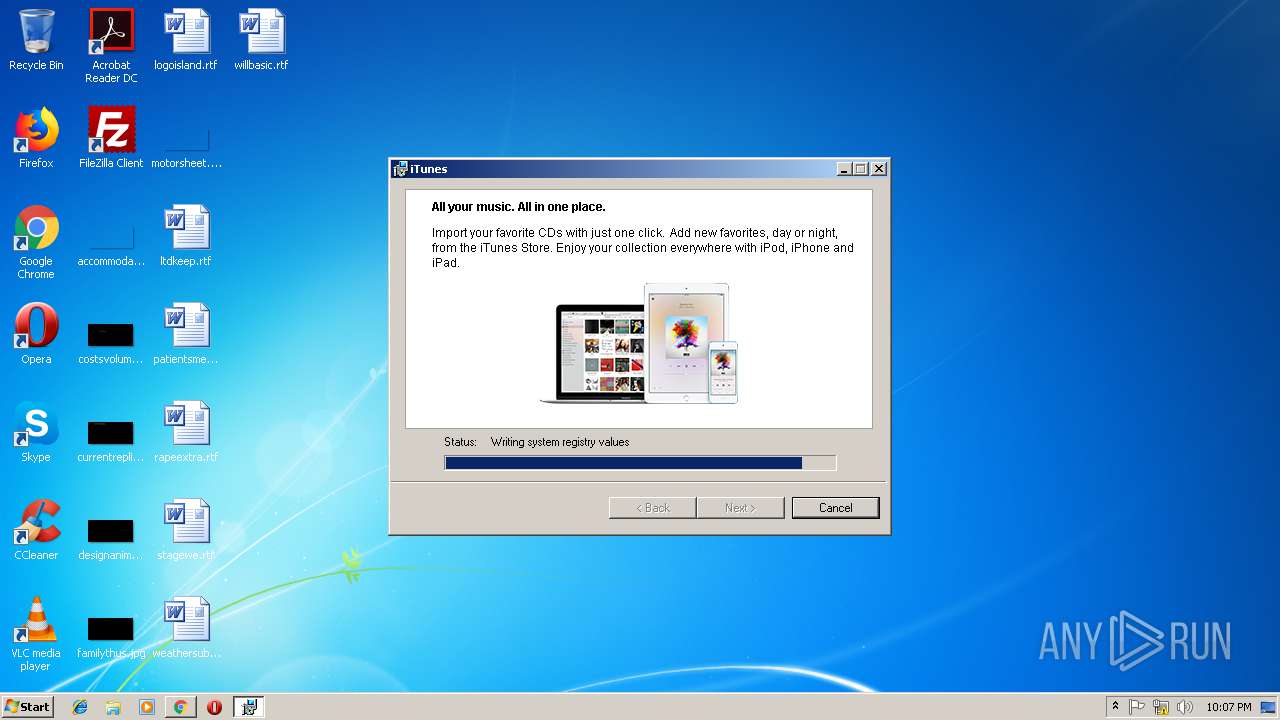
Task: Open the Skype desktop shortcut
Action: tap(36, 432)
